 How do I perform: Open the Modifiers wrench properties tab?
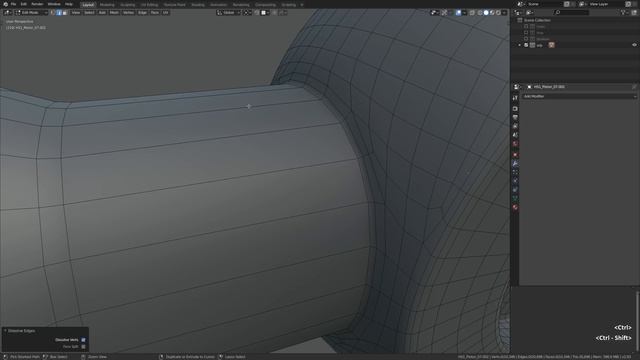515,164
